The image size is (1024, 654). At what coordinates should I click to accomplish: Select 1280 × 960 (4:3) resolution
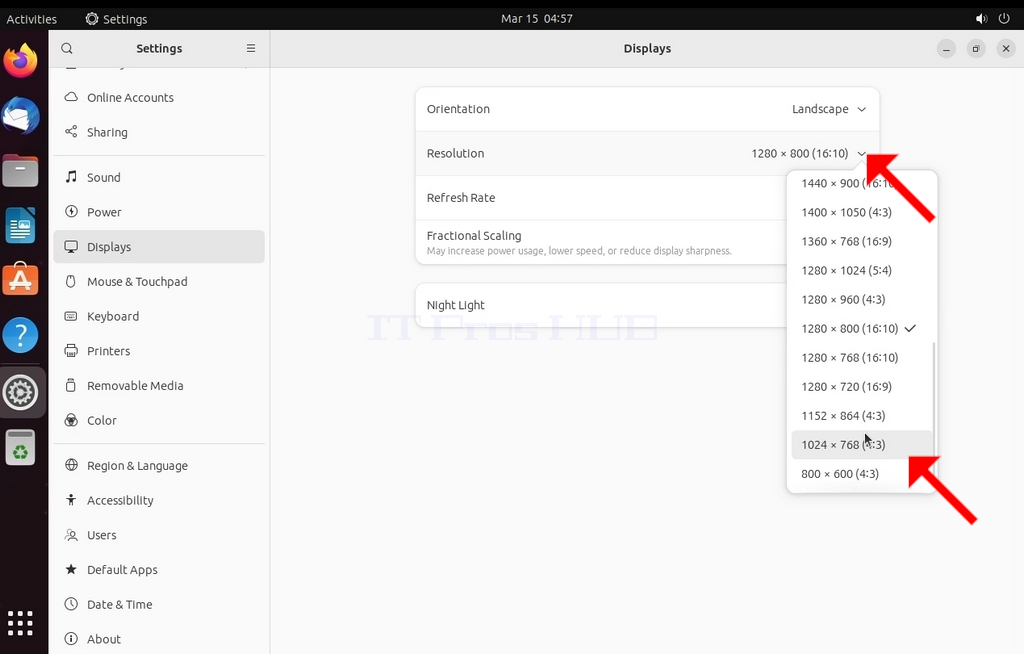click(x=862, y=299)
